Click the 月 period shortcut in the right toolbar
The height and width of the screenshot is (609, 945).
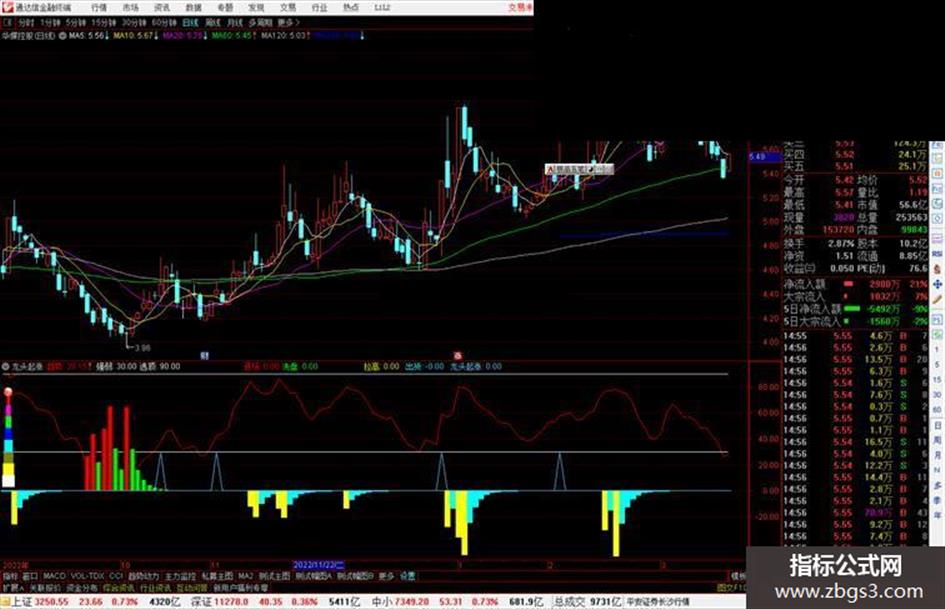[937, 456]
